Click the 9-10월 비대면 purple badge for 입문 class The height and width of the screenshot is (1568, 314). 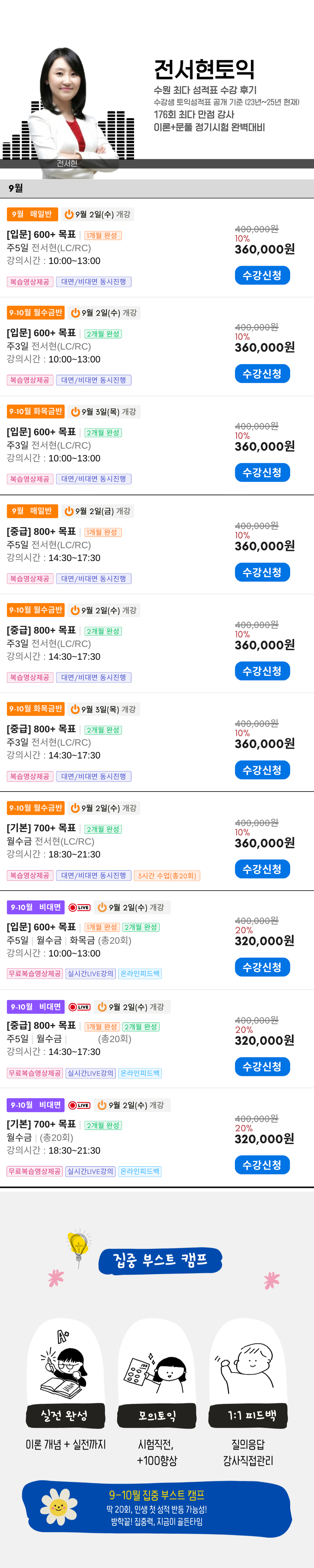point(35,908)
